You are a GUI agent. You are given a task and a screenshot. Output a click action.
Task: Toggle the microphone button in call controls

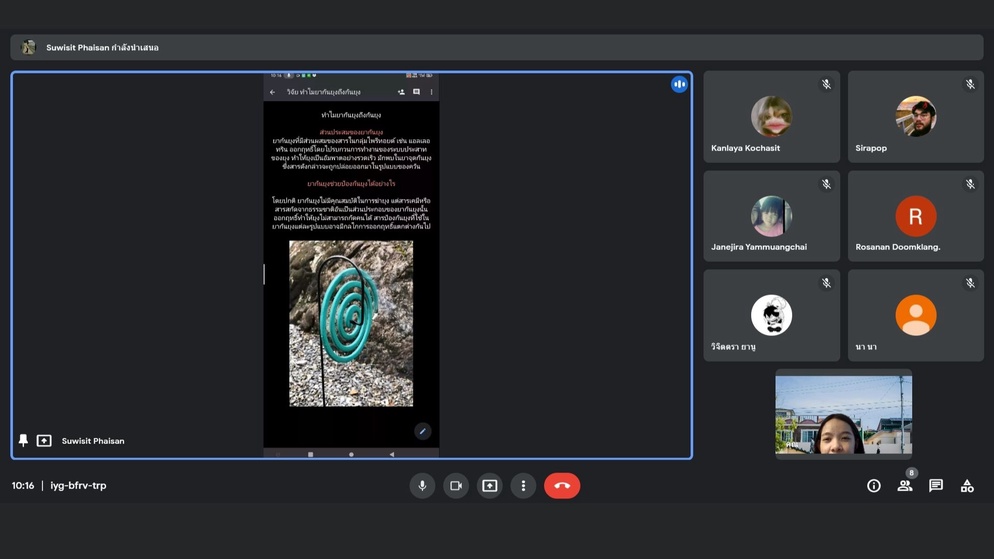pos(422,486)
